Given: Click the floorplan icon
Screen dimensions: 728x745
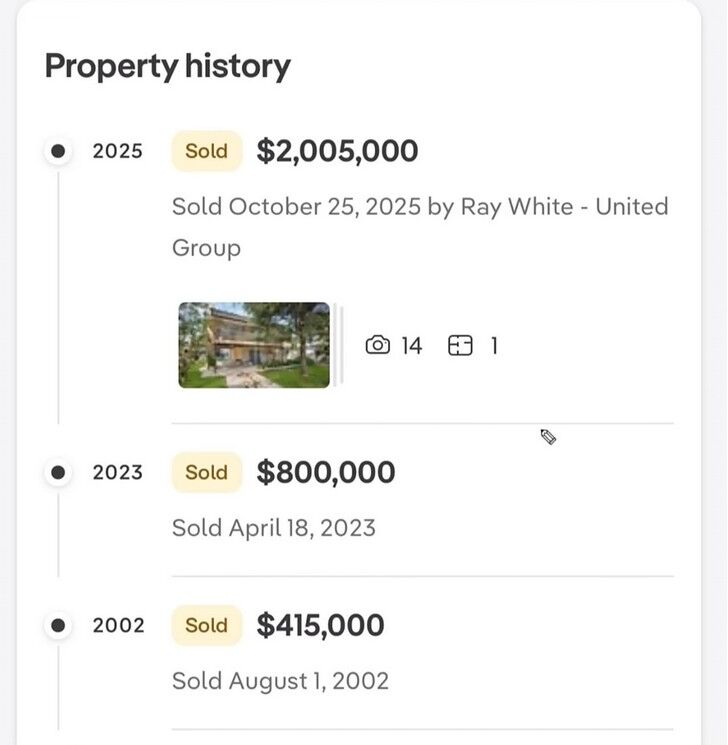Looking at the screenshot, I should click(x=460, y=346).
